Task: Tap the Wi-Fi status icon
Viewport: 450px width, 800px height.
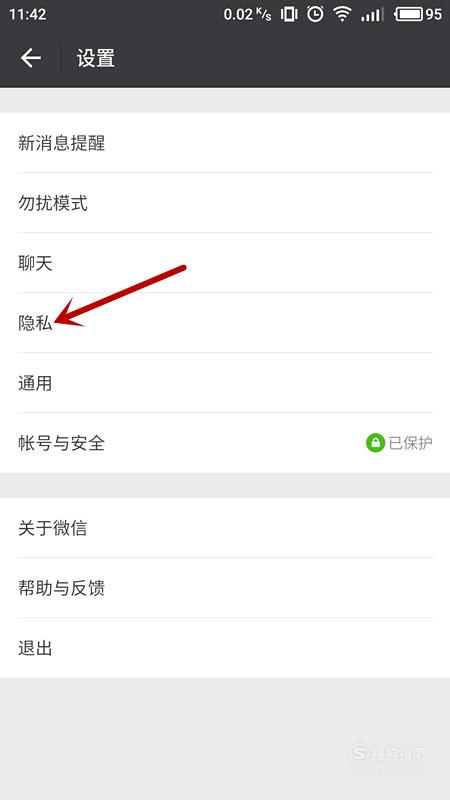Action: click(x=341, y=14)
